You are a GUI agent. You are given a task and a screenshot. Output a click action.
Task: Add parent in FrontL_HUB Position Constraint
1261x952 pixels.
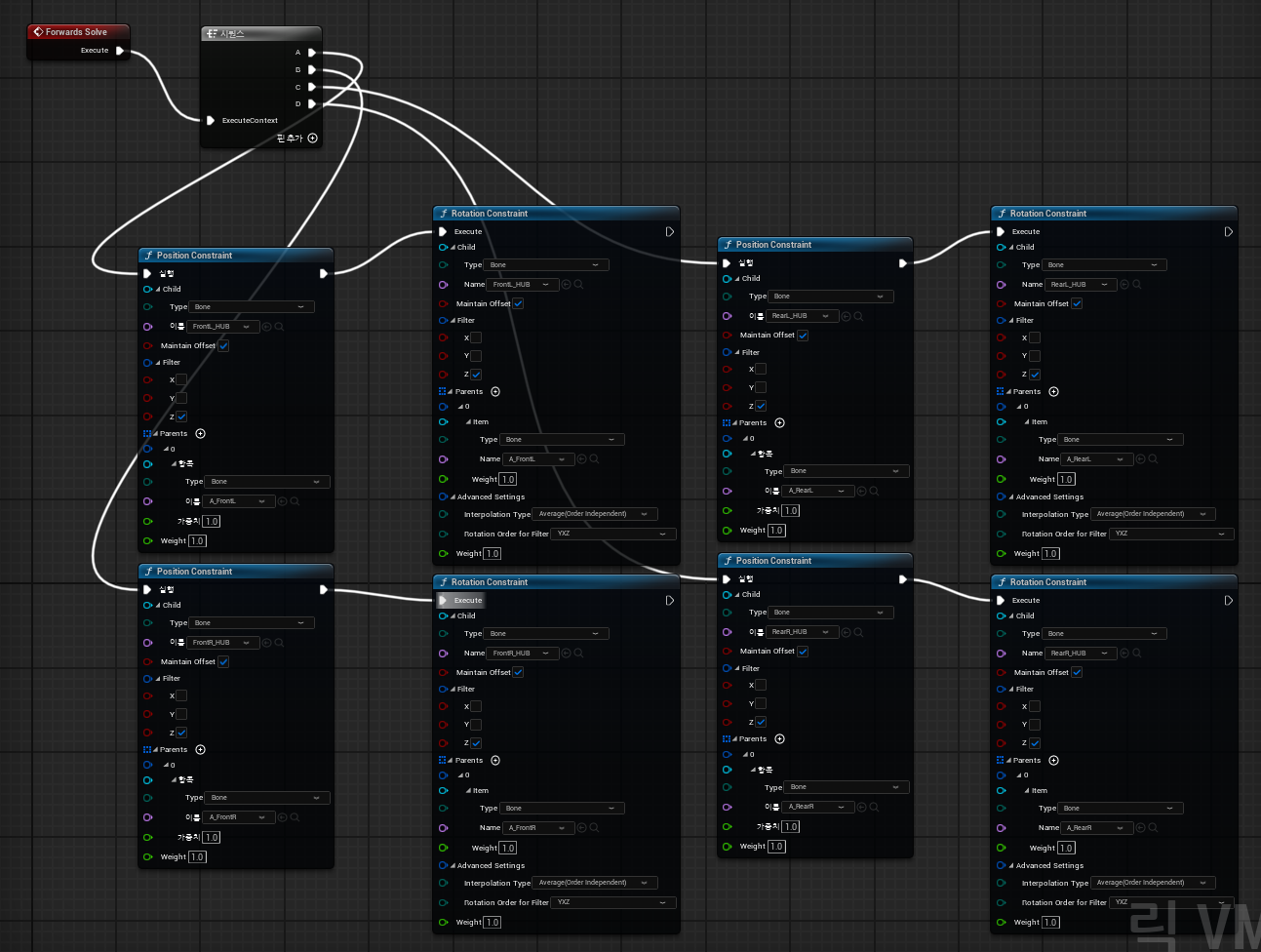click(200, 433)
